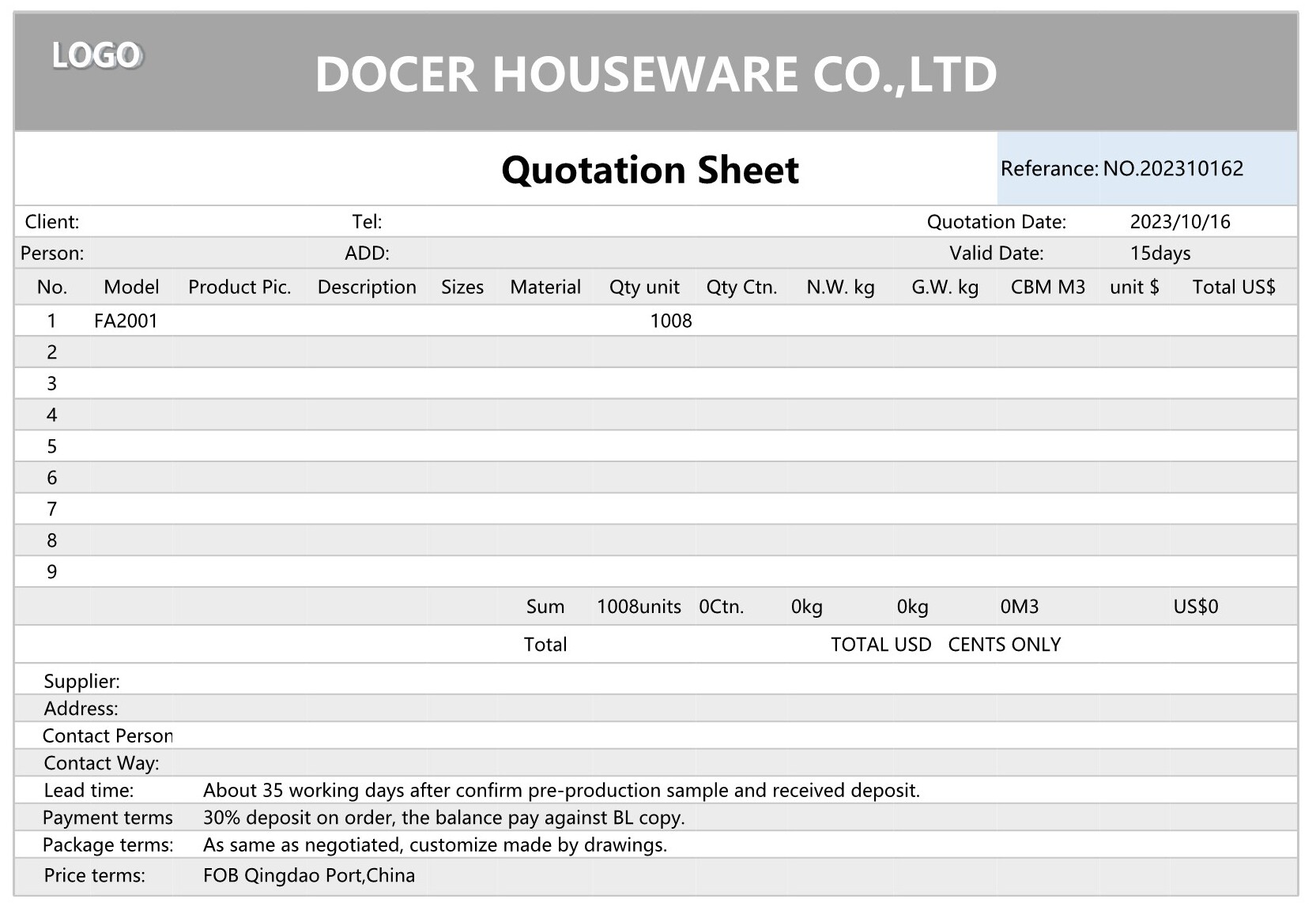
Task: Select the 15days valid date cell
Action: coord(1160,254)
